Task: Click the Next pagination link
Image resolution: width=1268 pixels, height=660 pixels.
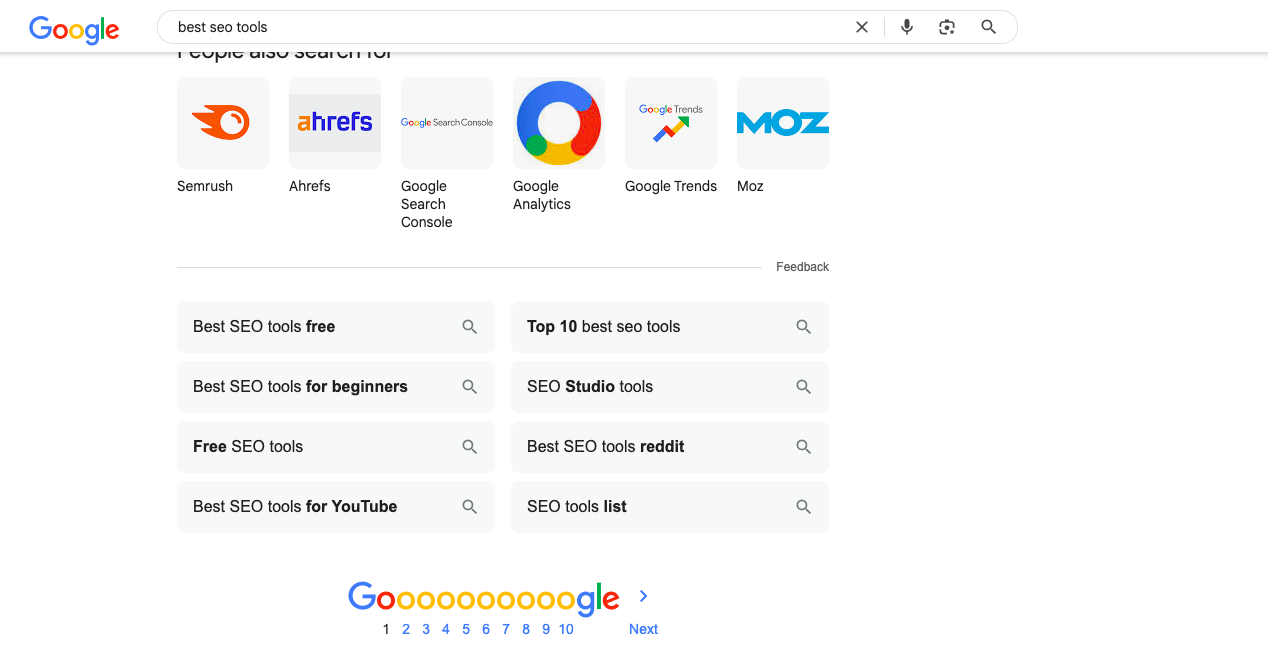Action: [643, 629]
